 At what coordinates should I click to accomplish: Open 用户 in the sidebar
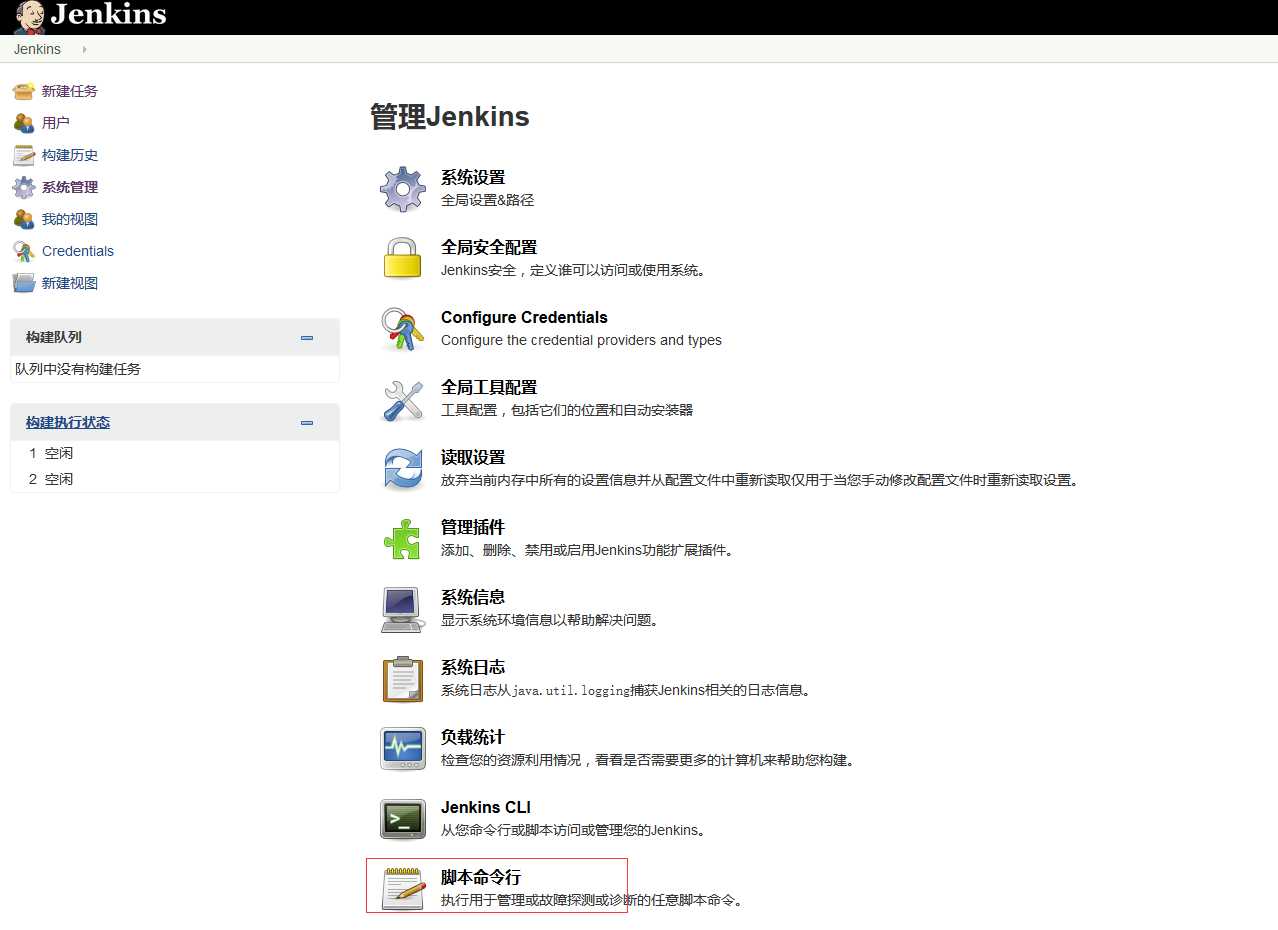click(x=56, y=123)
